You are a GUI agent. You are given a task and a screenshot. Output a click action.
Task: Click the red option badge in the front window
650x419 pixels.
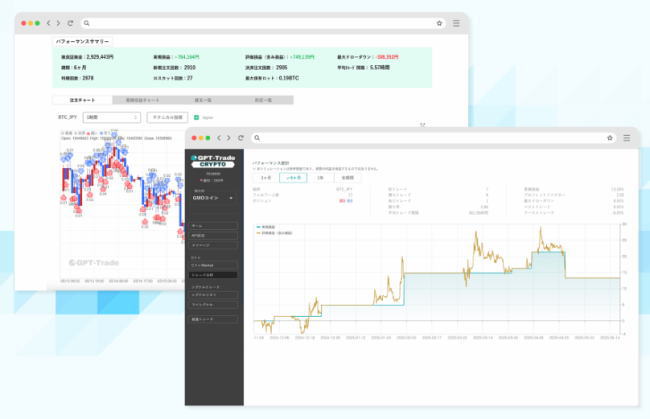coord(342,201)
